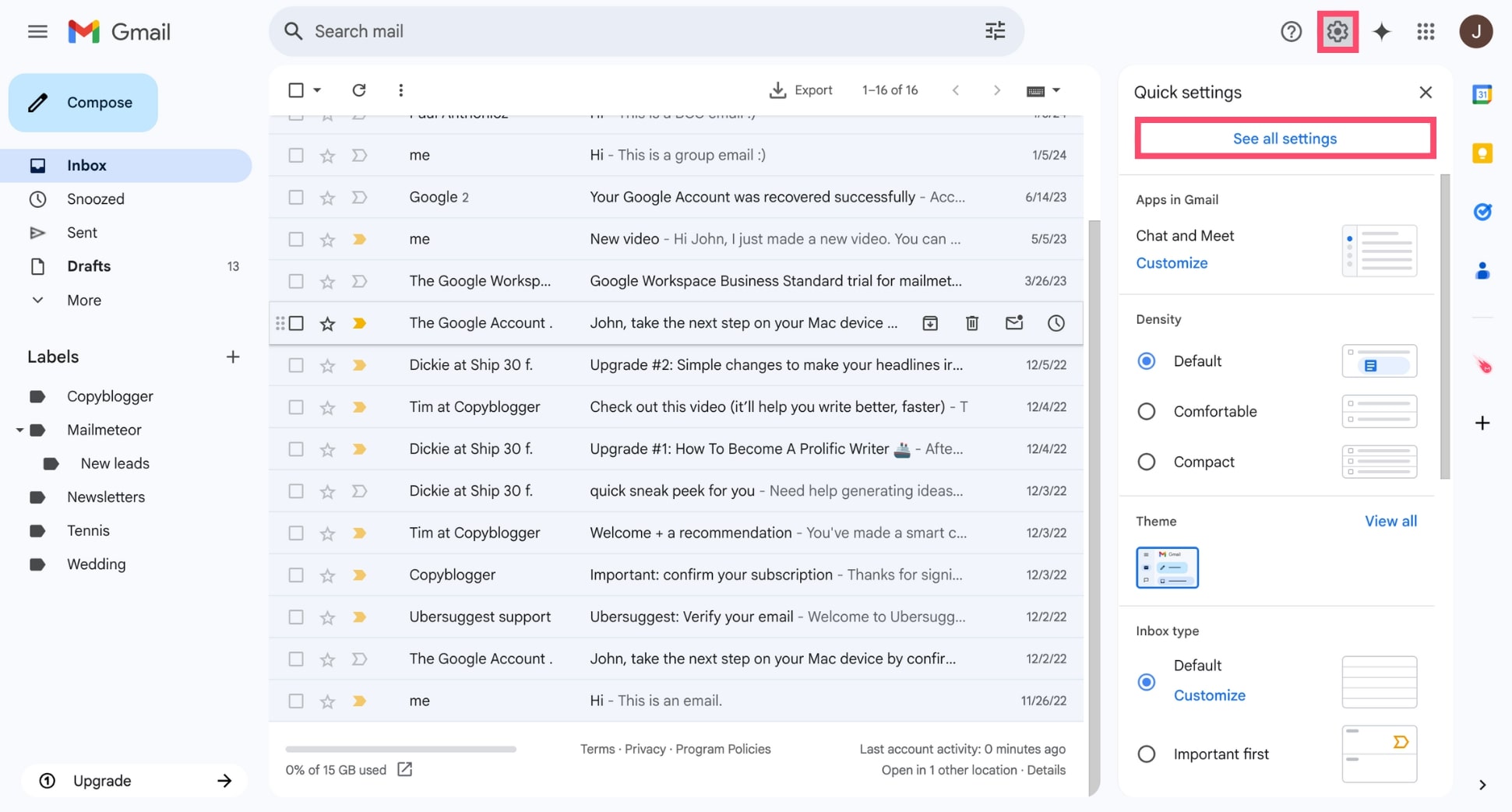Screen dimensions: 1512x812
Task: Check the Ubersuggest support email checkbox
Action: (296, 617)
